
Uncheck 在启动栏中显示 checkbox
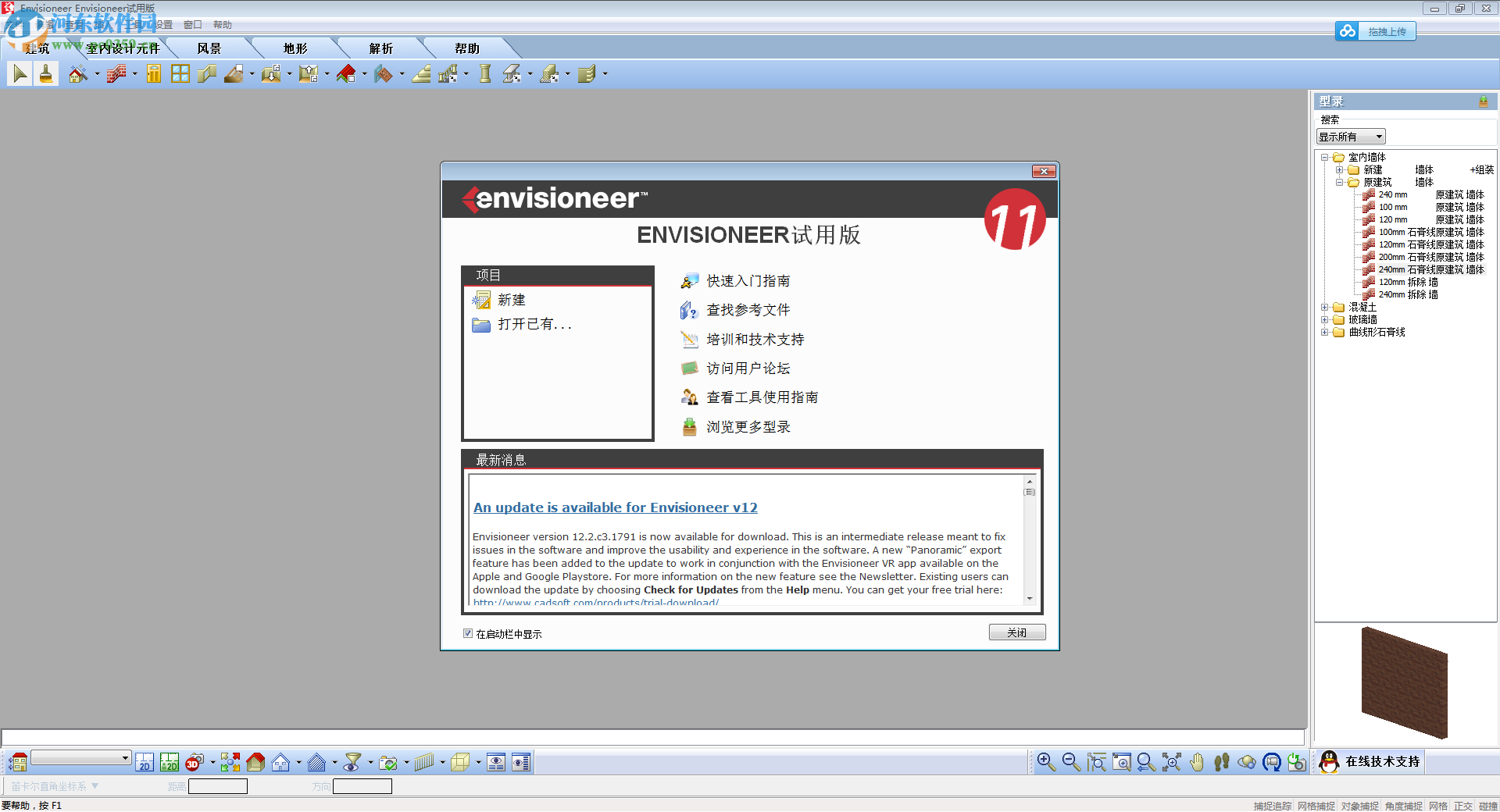(x=468, y=633)
